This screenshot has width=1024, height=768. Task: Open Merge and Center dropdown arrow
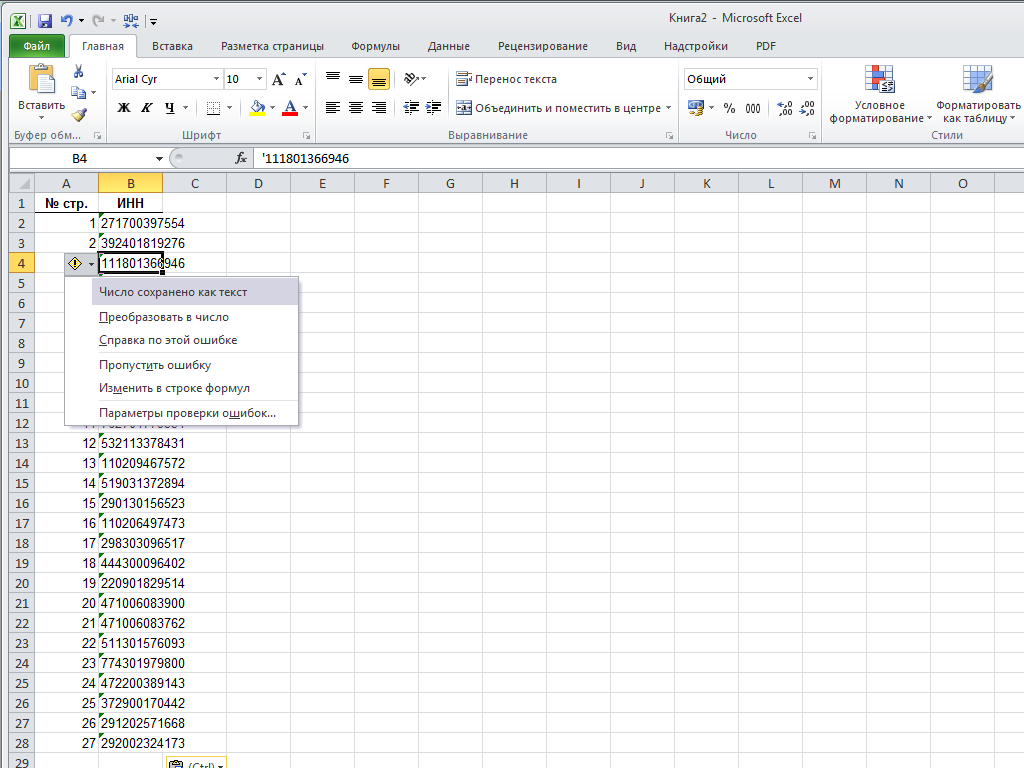click(x=669, y=108)
